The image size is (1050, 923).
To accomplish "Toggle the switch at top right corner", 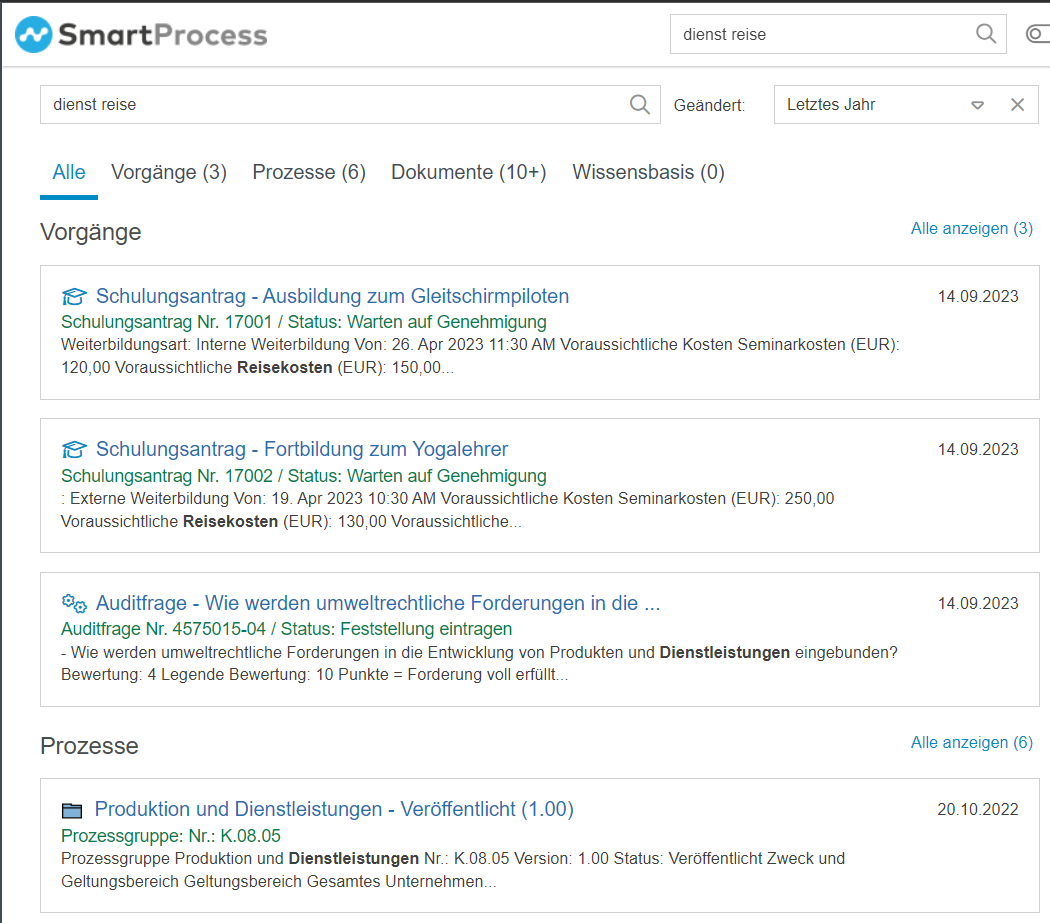I will pyautogui.click(x=1038, y=34).
